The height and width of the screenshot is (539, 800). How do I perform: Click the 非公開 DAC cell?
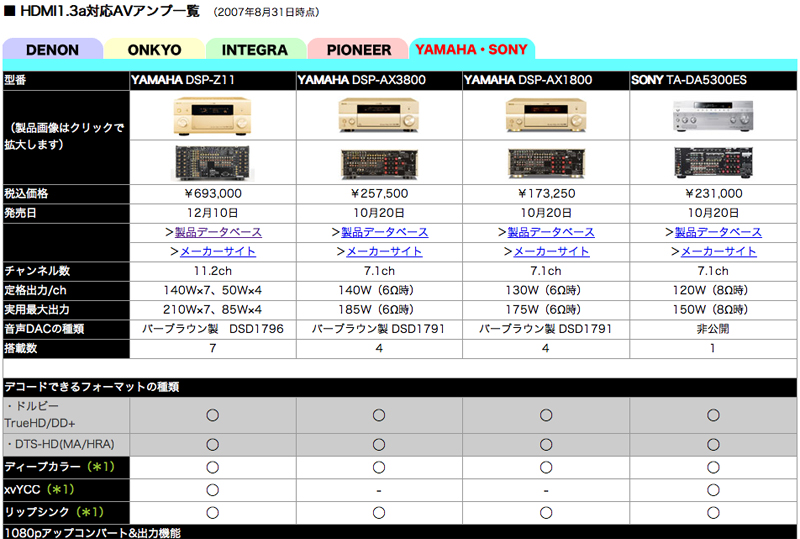click(713, 329)
